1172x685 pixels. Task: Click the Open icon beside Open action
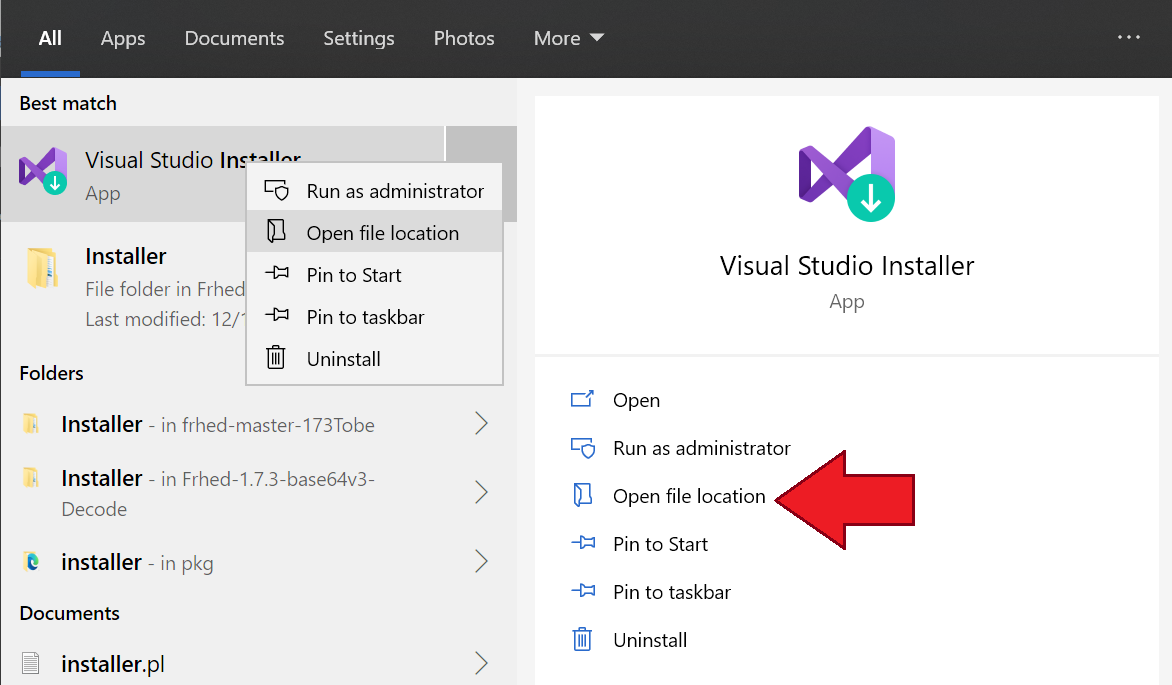(583, 399)
